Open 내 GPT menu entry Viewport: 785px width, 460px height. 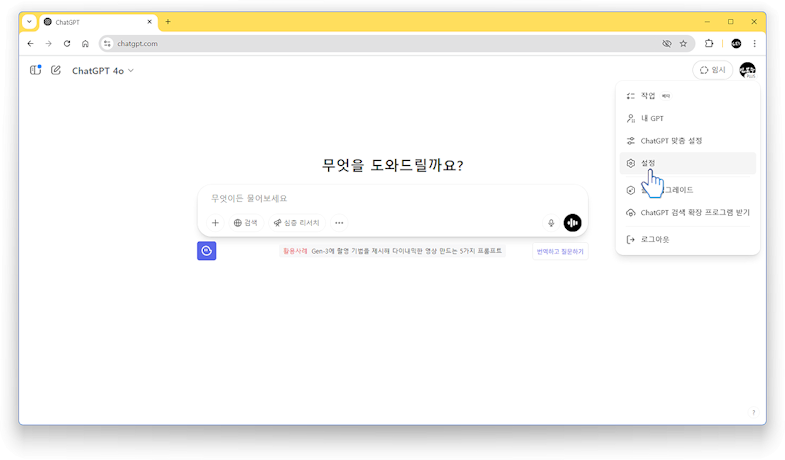[x=688, y=118]
